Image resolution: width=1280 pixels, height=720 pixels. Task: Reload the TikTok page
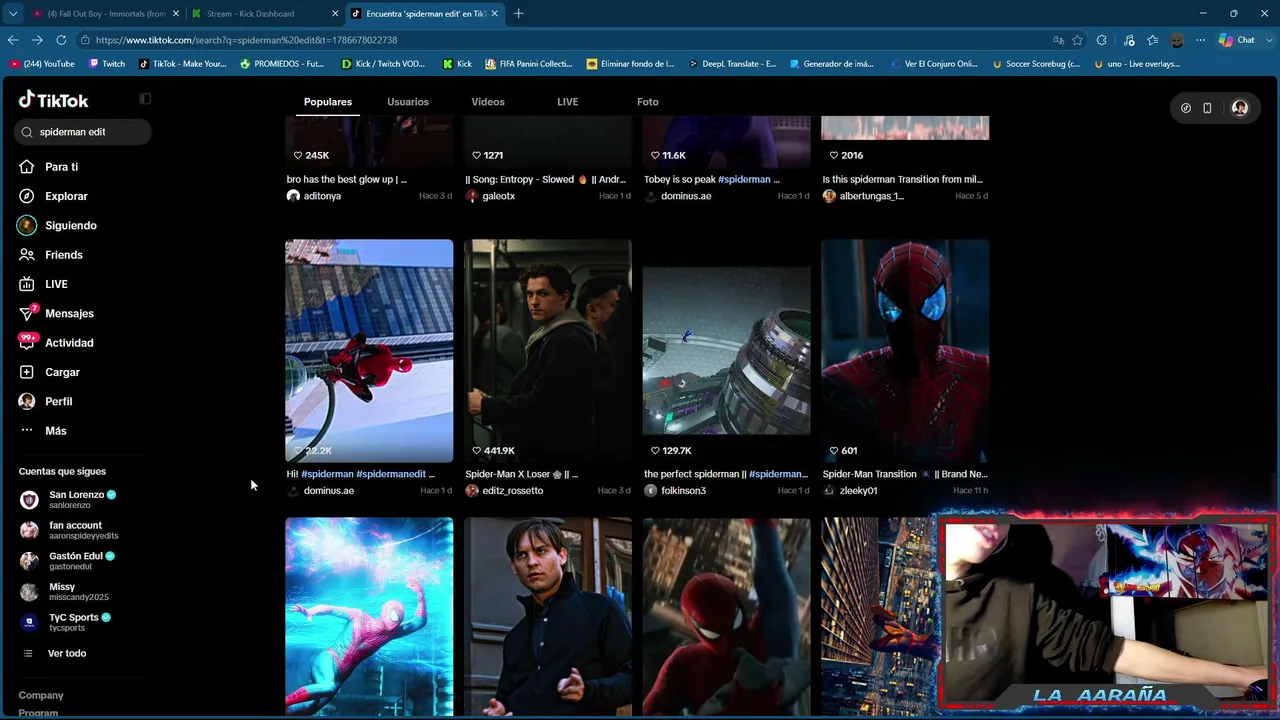pos(61,40)
